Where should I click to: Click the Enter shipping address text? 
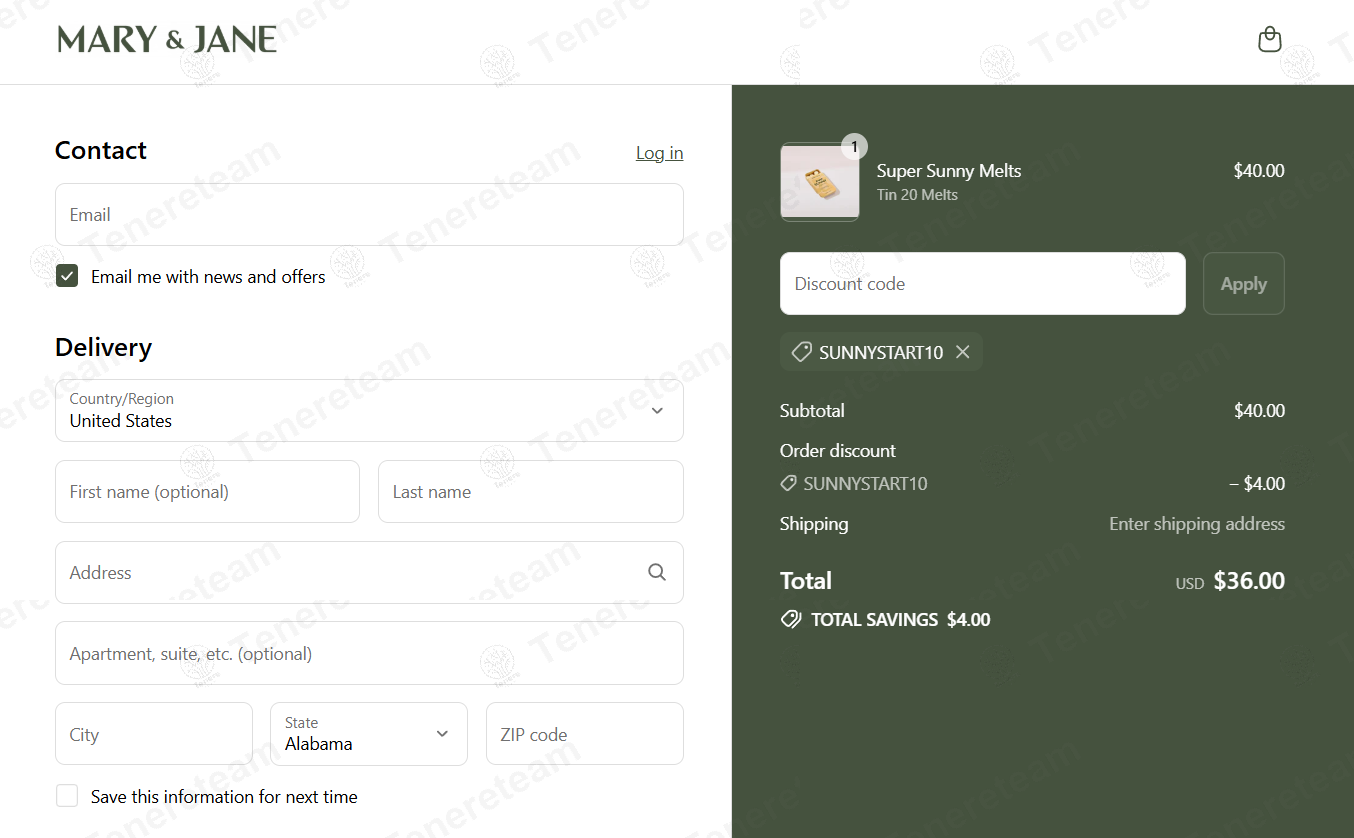pos(1197,524)
